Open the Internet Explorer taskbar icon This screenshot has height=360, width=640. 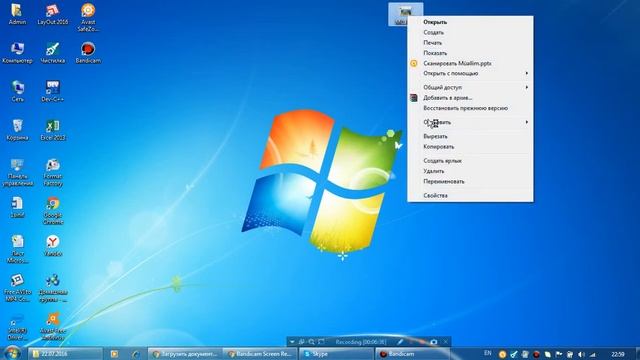coord(136,354)
